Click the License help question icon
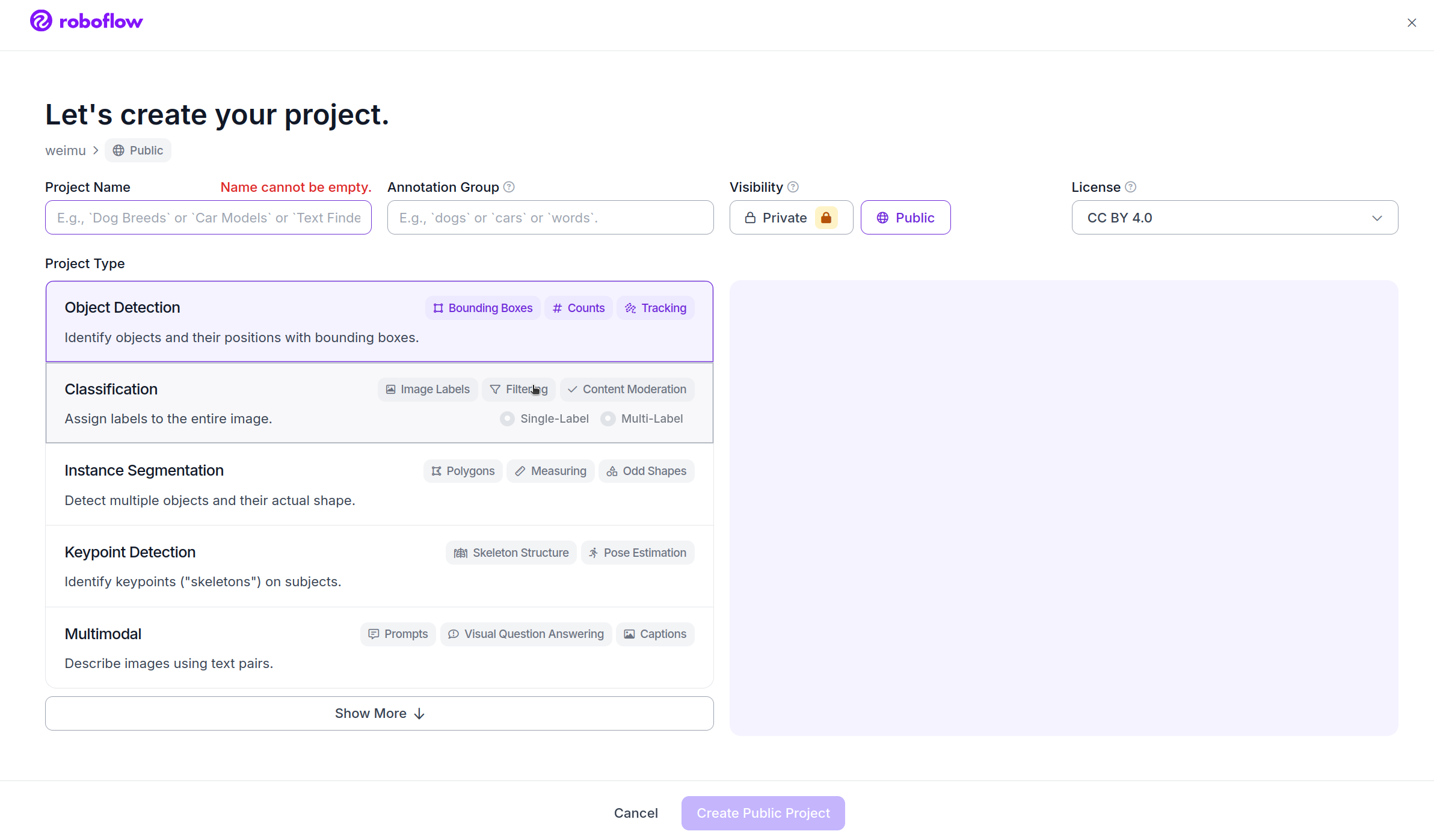The width and height of the screenshot is (1434, 840). coord(1130,187)
